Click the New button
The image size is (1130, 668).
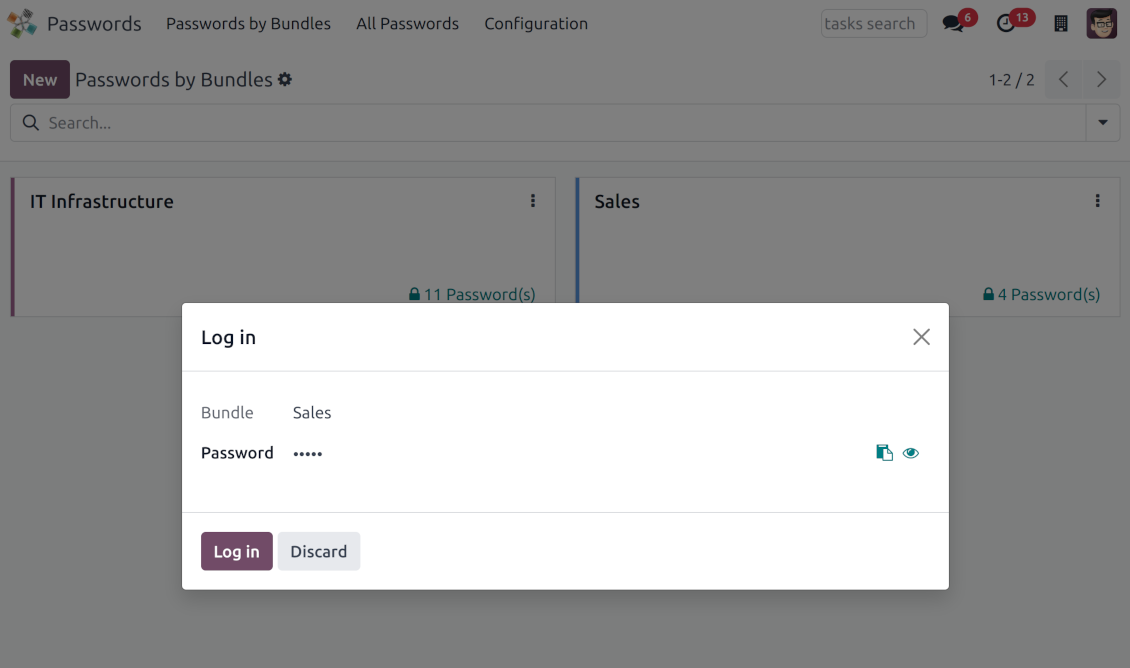coord(40,80)
